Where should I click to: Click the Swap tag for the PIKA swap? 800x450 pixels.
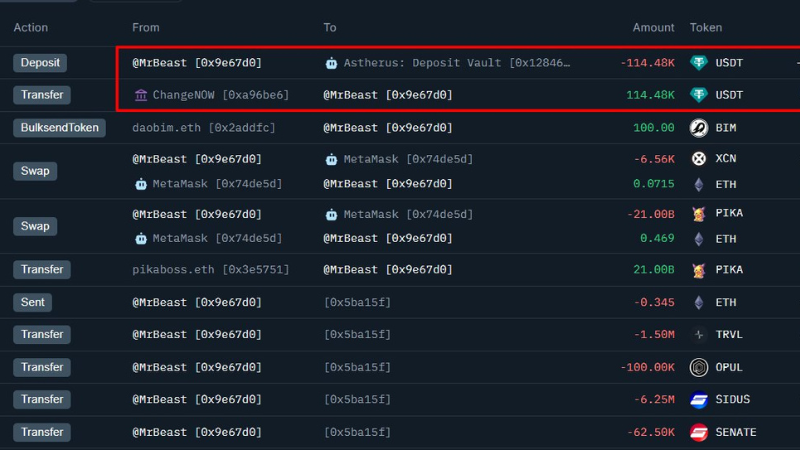point(35,226)
